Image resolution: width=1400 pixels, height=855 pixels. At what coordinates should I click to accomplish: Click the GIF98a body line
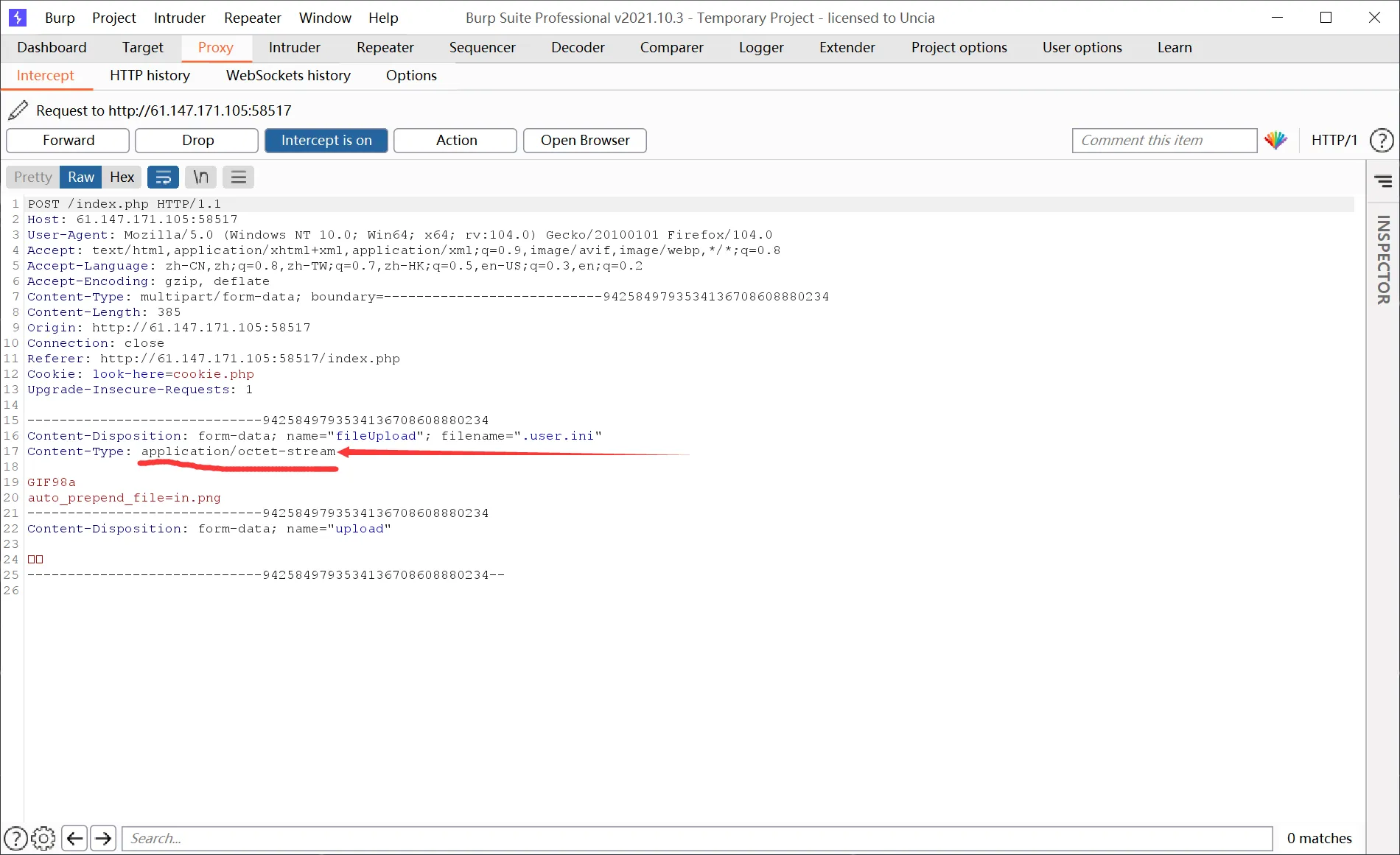point(52,482)
